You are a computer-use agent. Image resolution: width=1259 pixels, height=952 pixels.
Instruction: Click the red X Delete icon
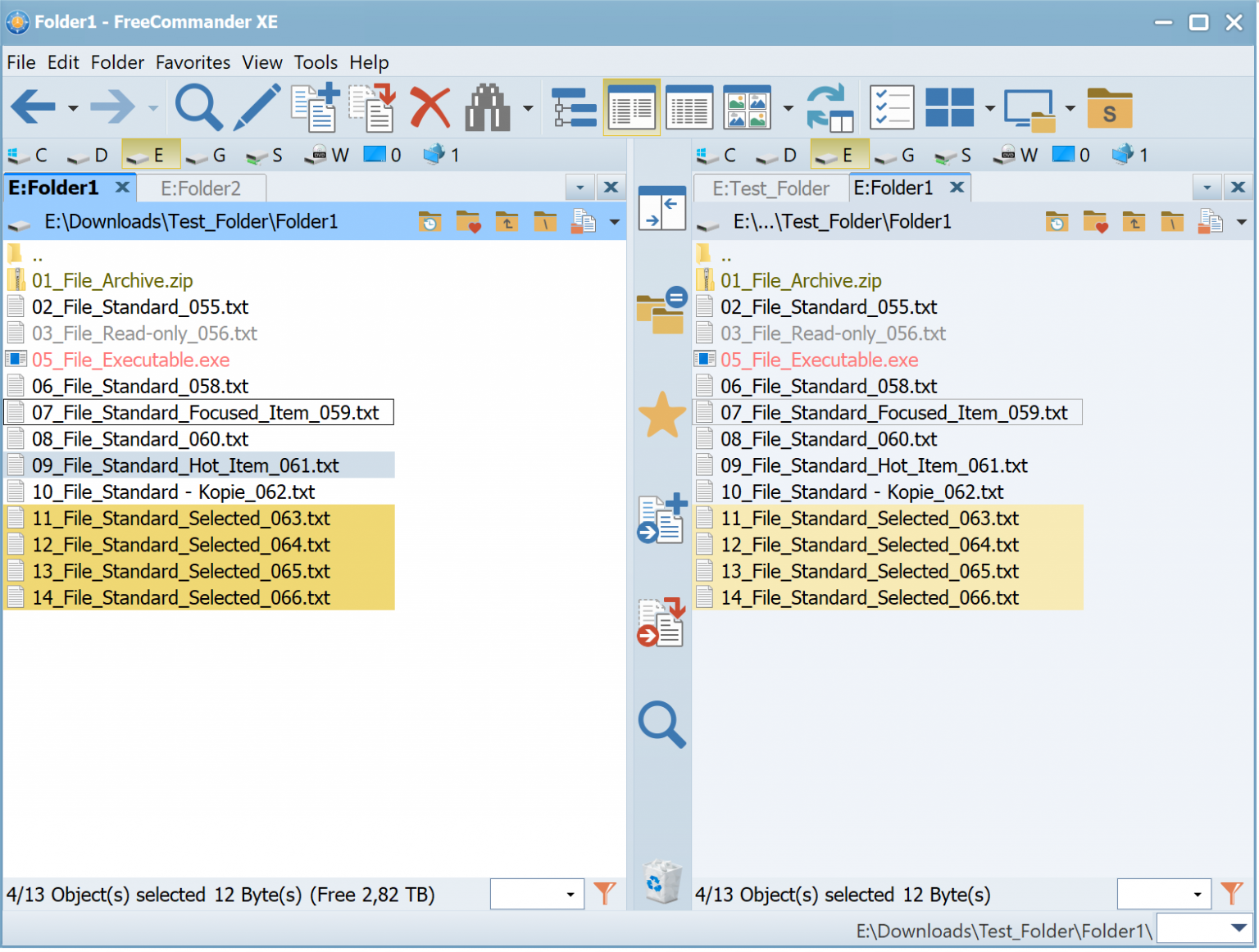[430, 107]
